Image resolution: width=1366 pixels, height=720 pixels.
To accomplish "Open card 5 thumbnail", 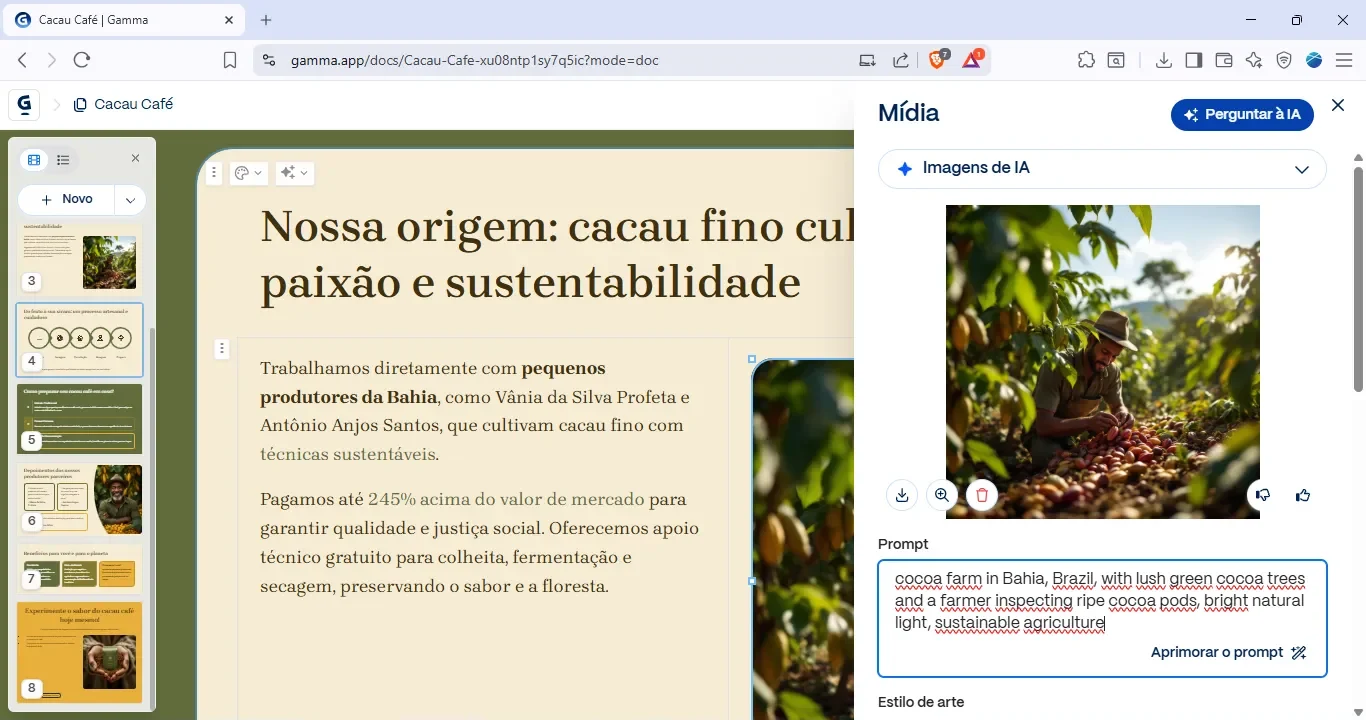I will 80,419.
